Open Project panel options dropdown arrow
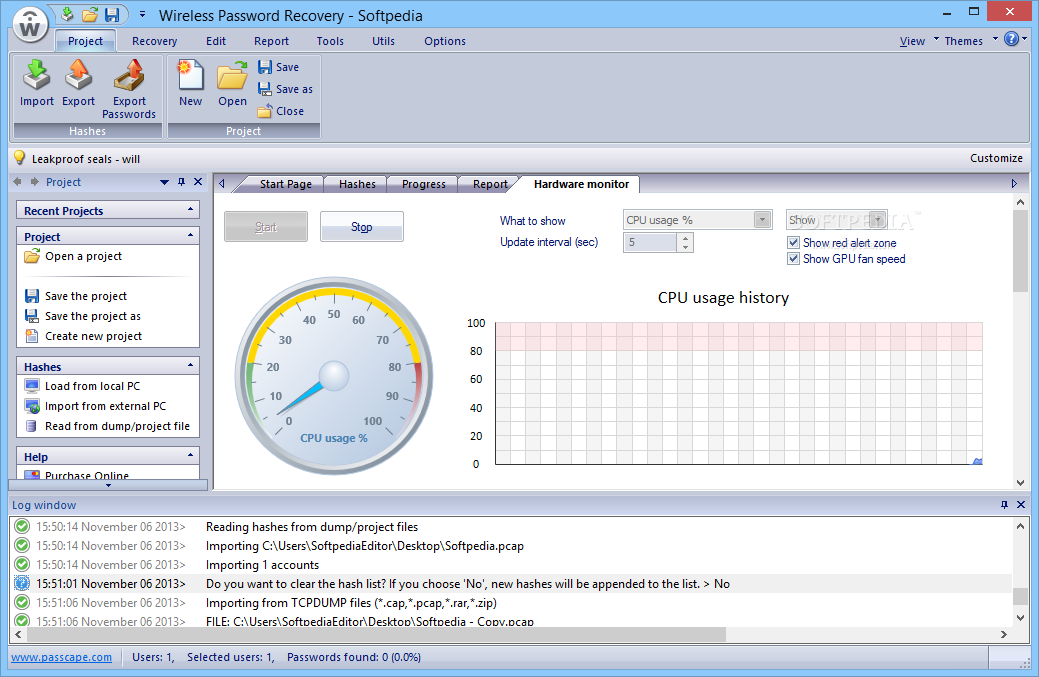Image resolution: width=1039 pixels, height=677 pixels. coord(164,182)
